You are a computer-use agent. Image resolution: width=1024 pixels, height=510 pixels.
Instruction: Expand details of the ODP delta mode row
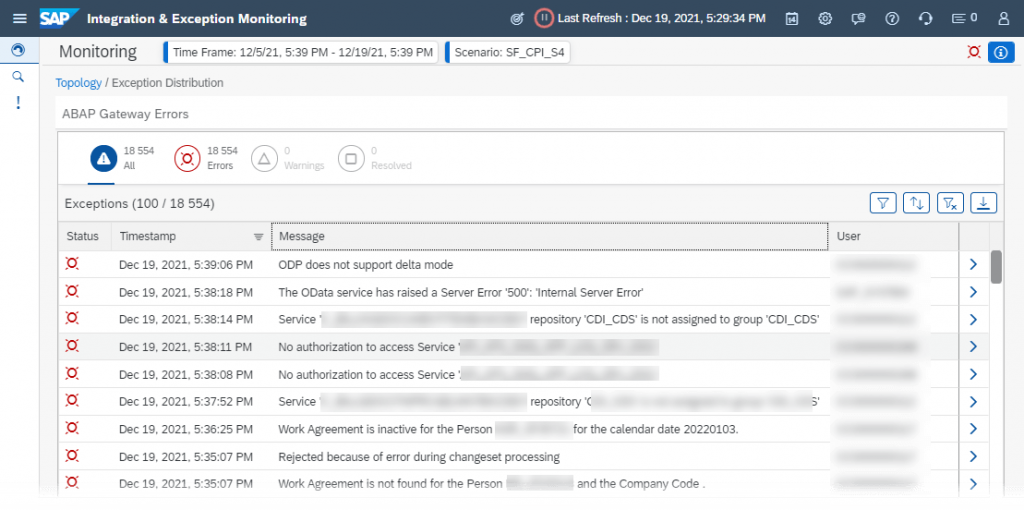pos(973,264)
